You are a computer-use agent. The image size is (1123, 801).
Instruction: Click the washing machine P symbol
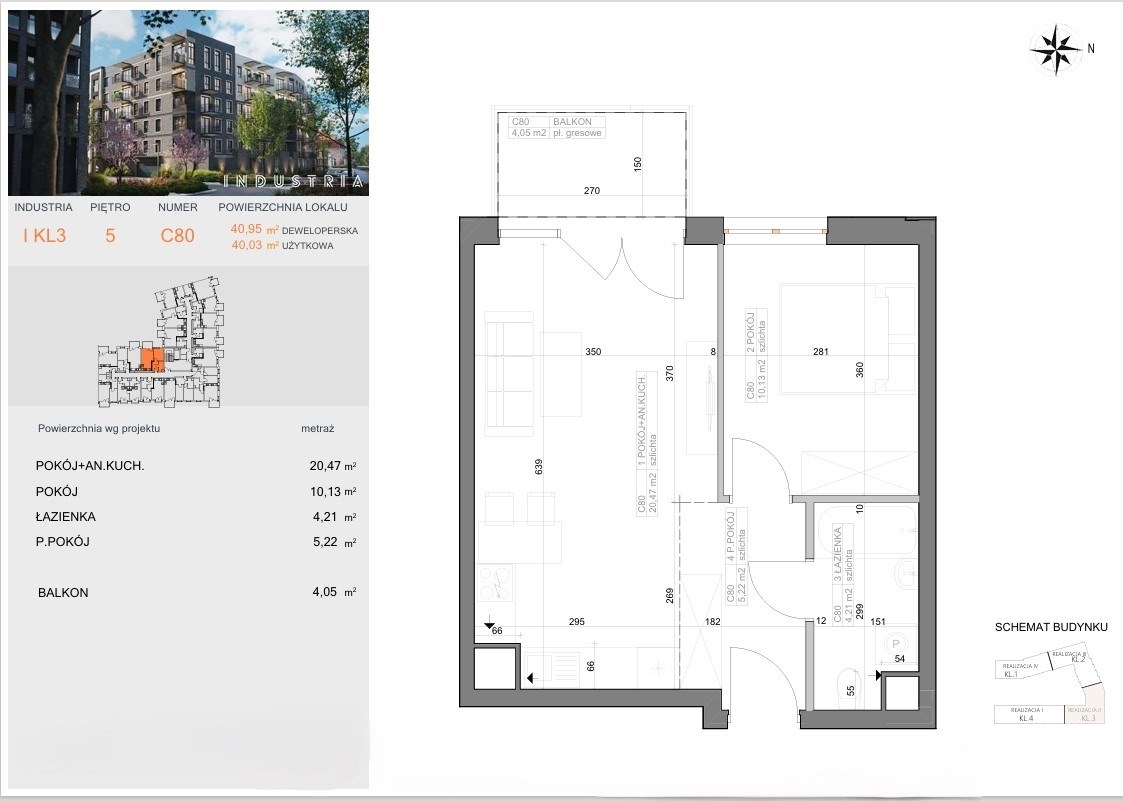897,645
